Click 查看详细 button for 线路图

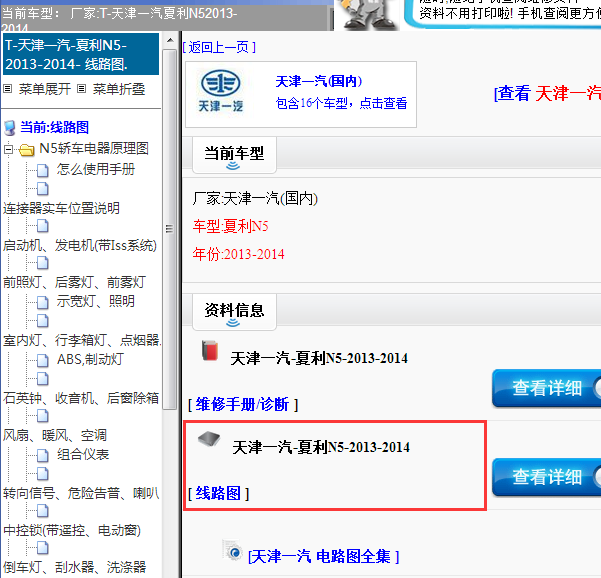547,477
